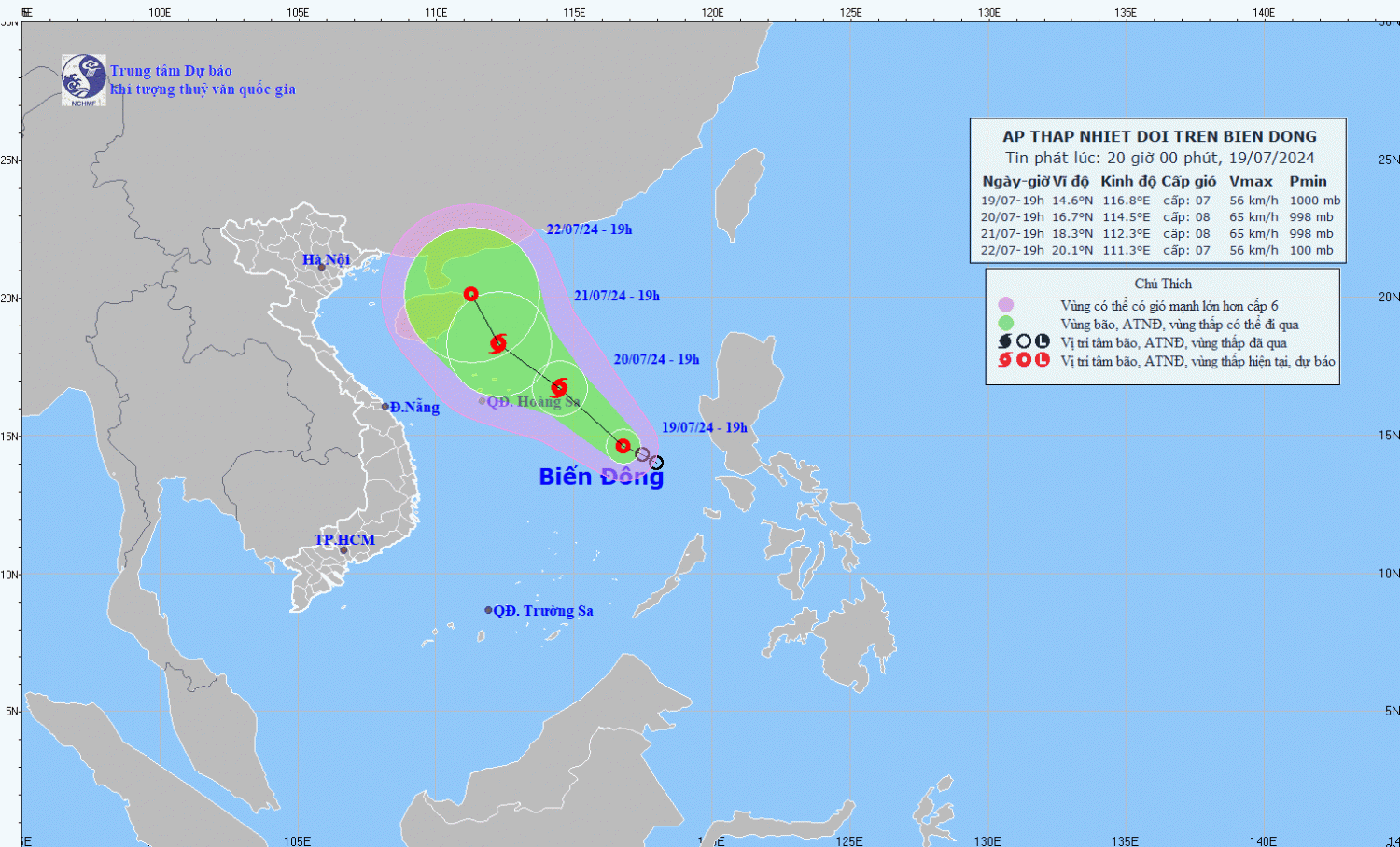Click the Đ.Nẵng city marker dot
This screenshot has width=1400, height=847.
point(385,407)
